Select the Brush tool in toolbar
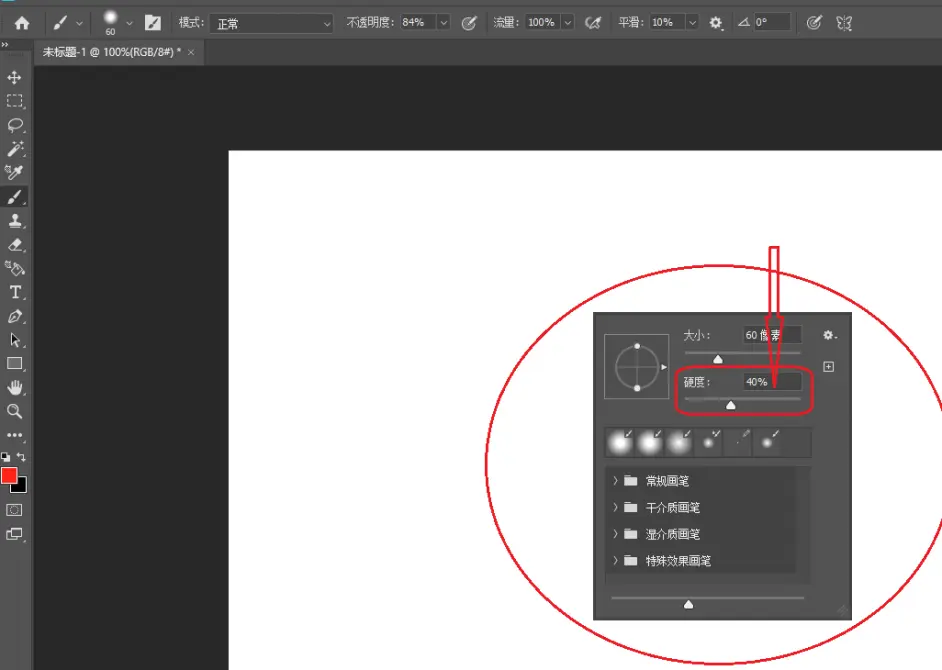 pos(14,196)
